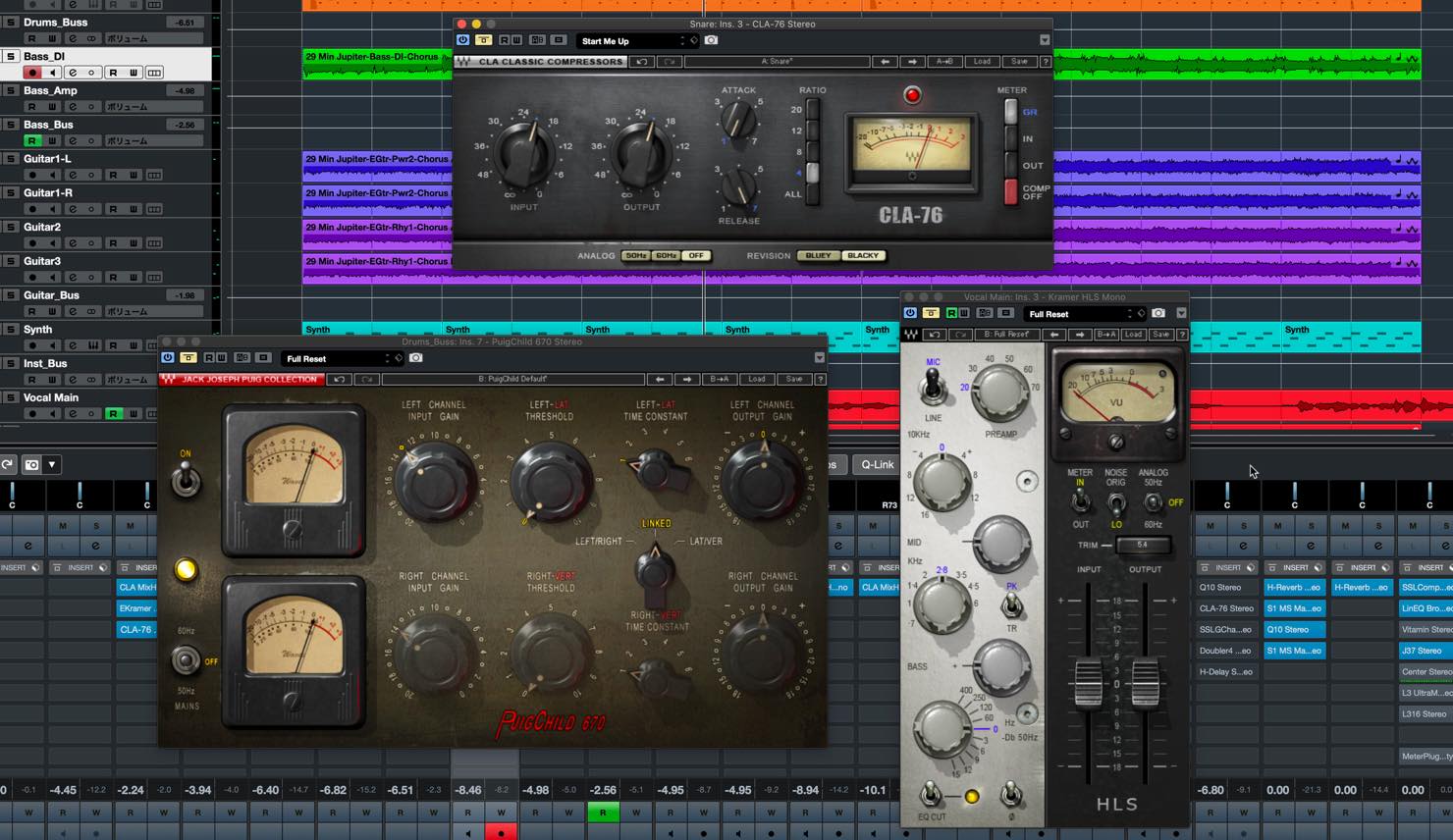Go to the next preset in PuigChild 670
The height and width of the screenshot is (840, 1453).
tap(687, 379)
